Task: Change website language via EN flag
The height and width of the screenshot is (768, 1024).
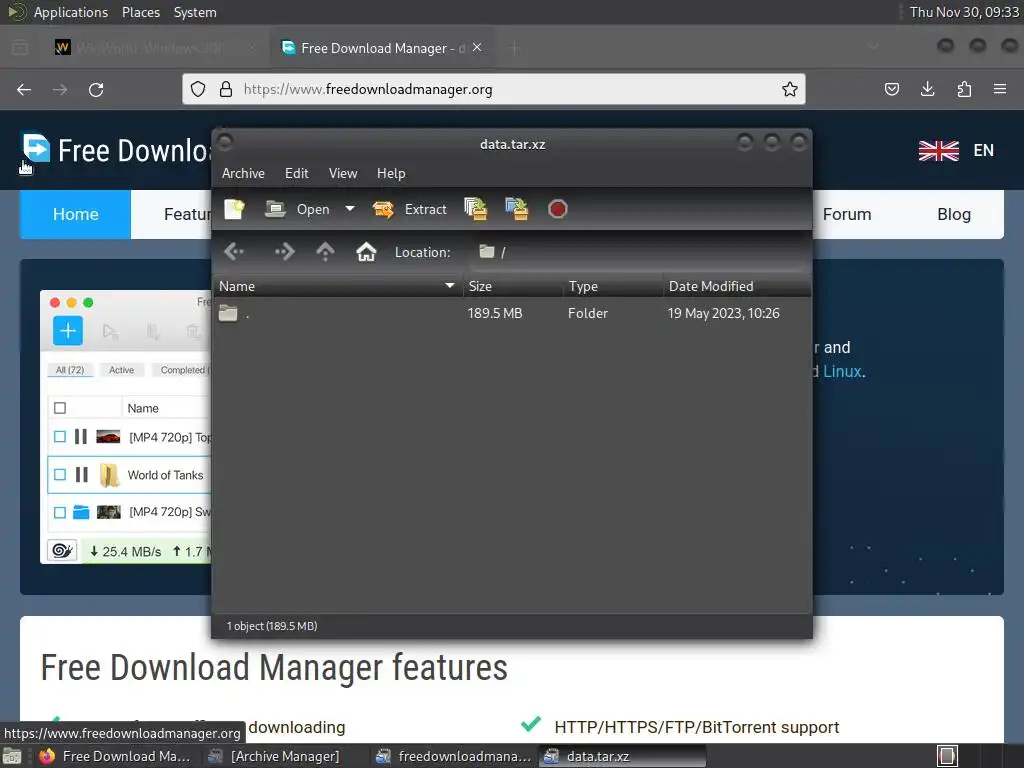Action: 957,150
